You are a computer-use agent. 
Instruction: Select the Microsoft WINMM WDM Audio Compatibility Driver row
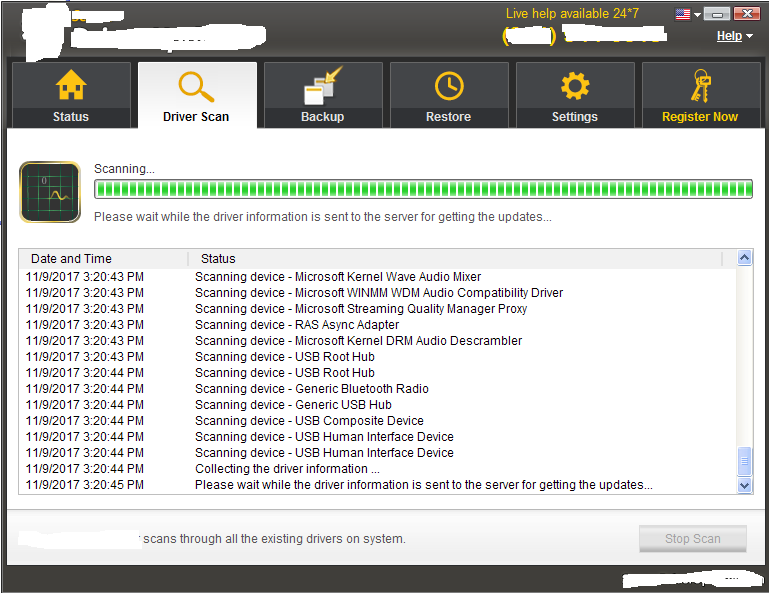tap(378, 293)
